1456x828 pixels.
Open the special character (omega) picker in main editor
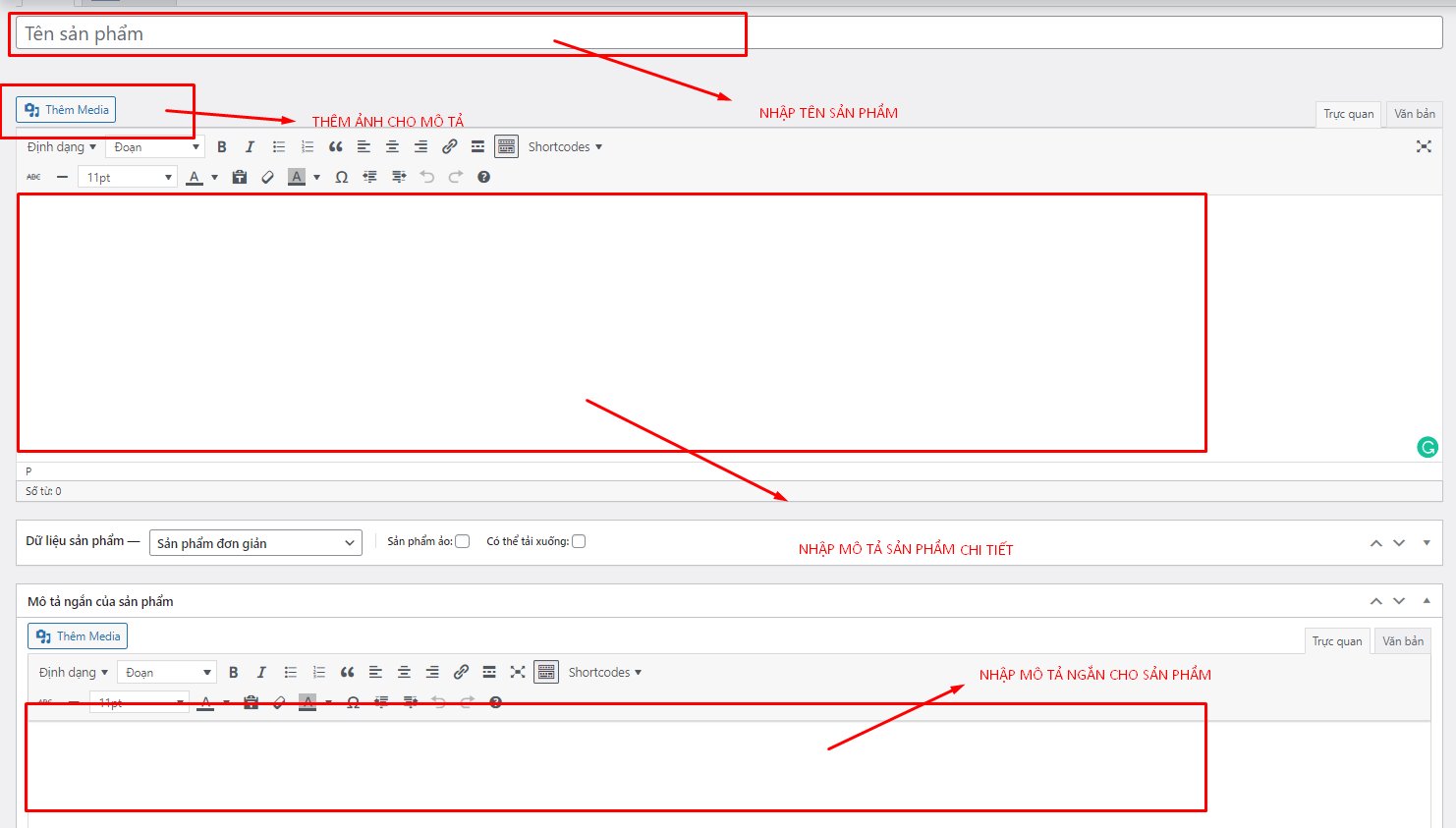[341, 178]
